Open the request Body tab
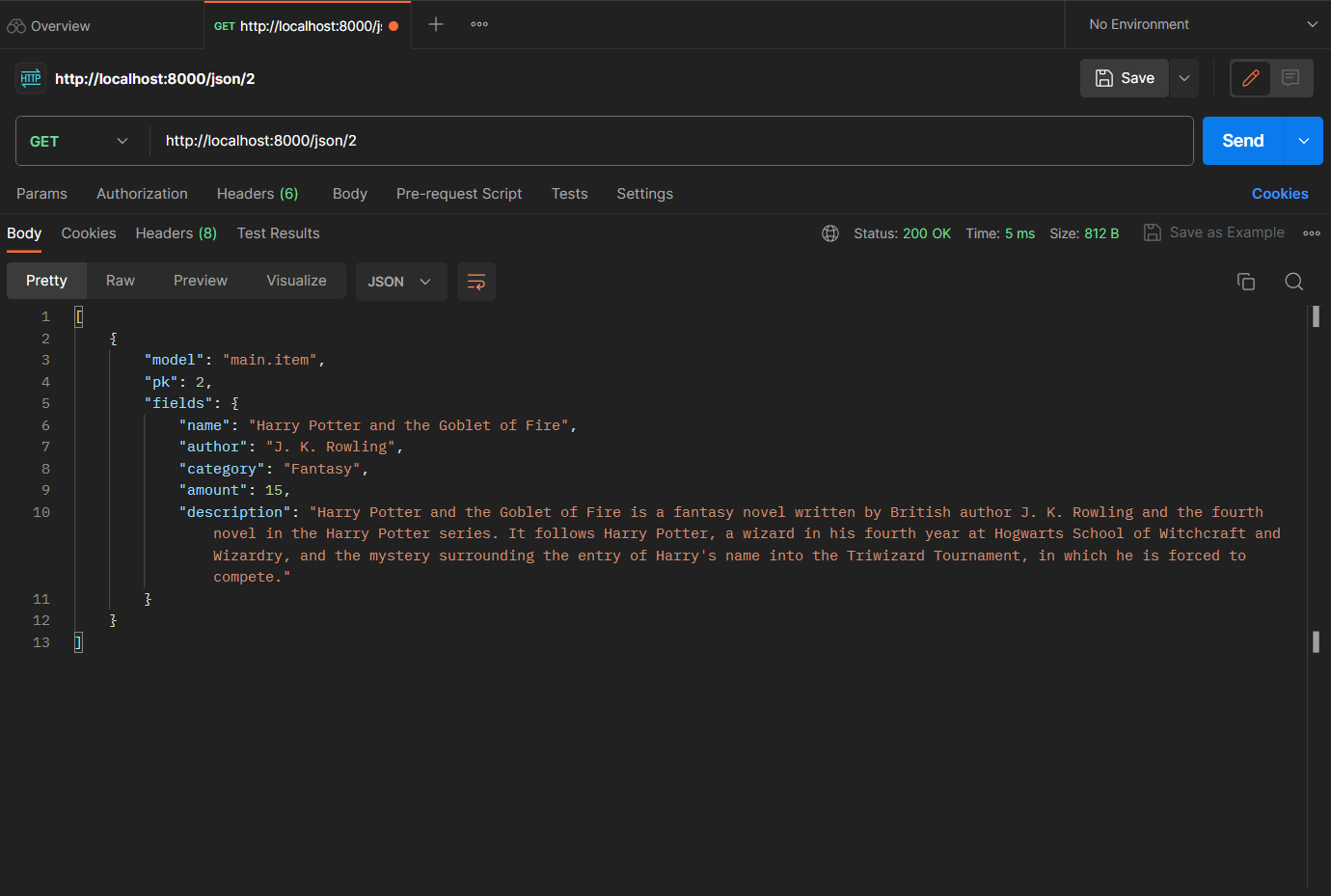1331x896 pixels. pyautogui.click(x=350, y=194)
